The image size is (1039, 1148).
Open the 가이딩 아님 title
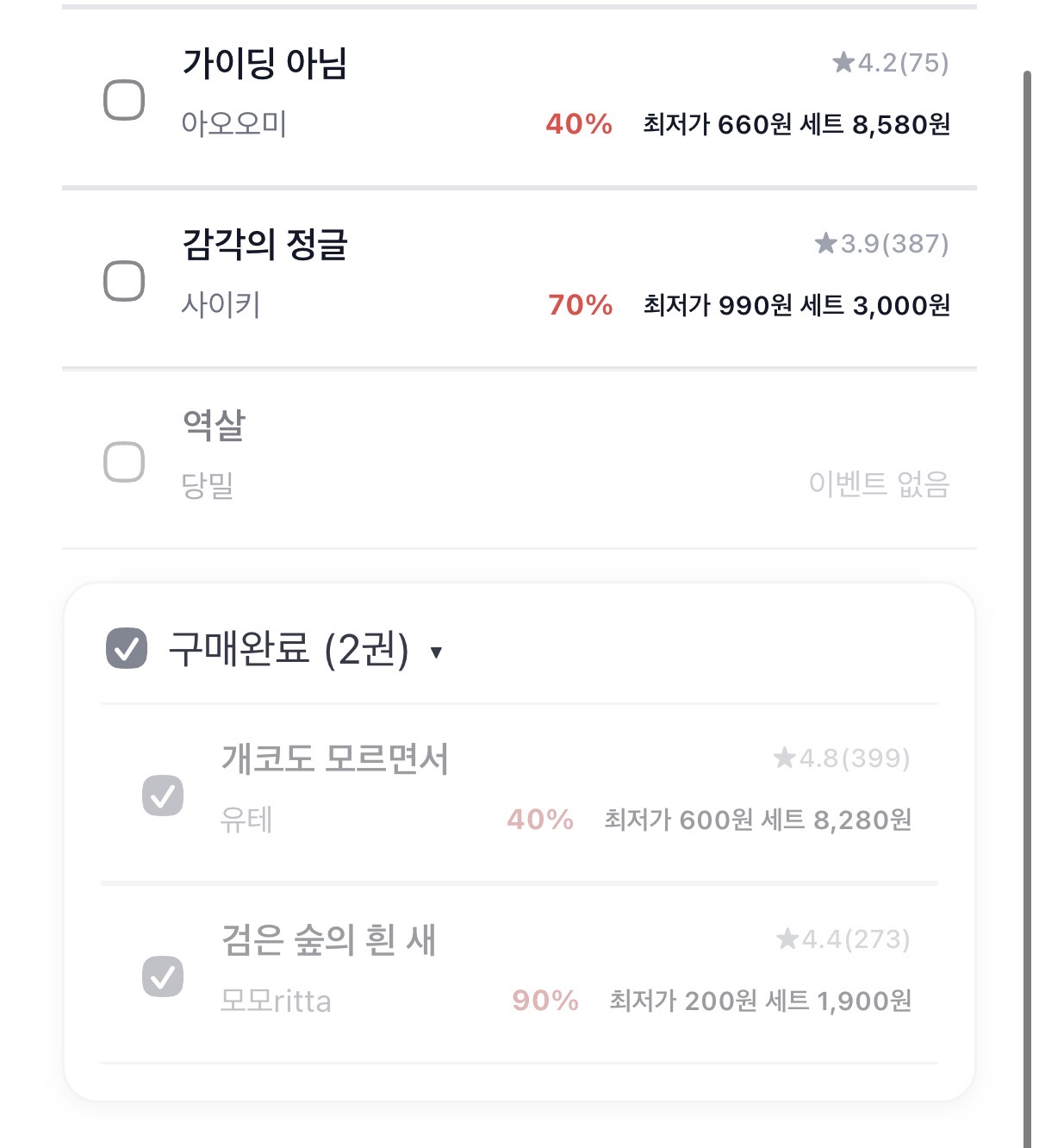[x=264, y=64]
